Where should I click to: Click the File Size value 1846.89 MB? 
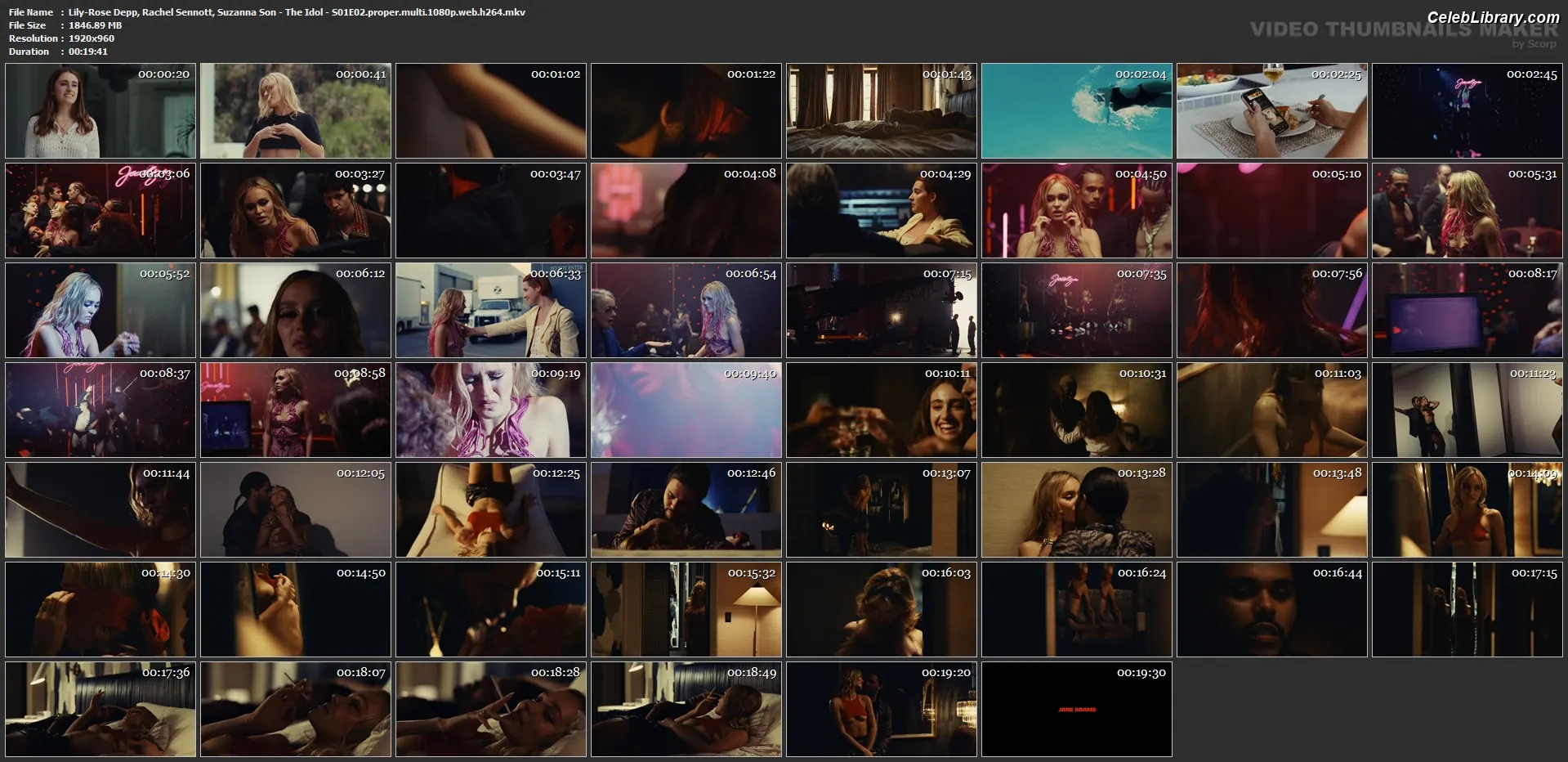tap(95, 25)
